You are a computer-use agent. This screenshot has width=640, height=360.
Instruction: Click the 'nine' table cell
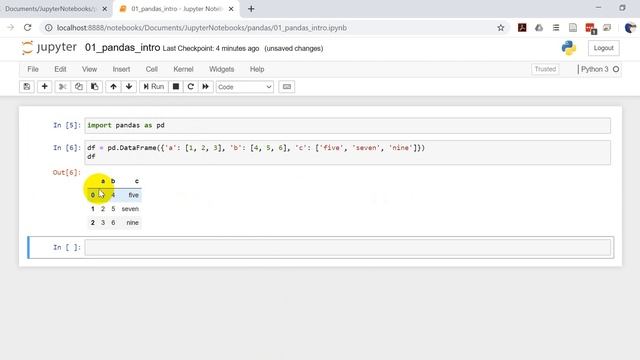click(x=132, y=222)
